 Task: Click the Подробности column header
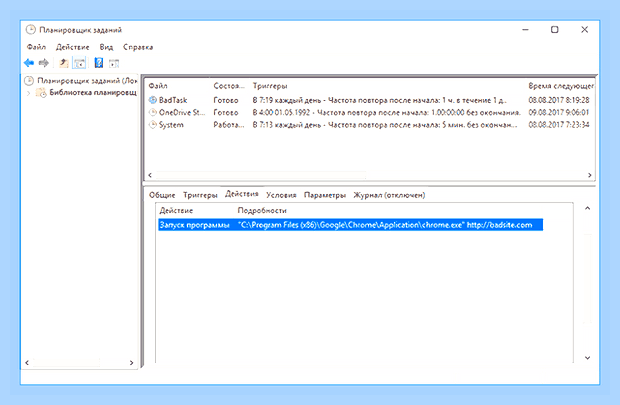point(262,210)
